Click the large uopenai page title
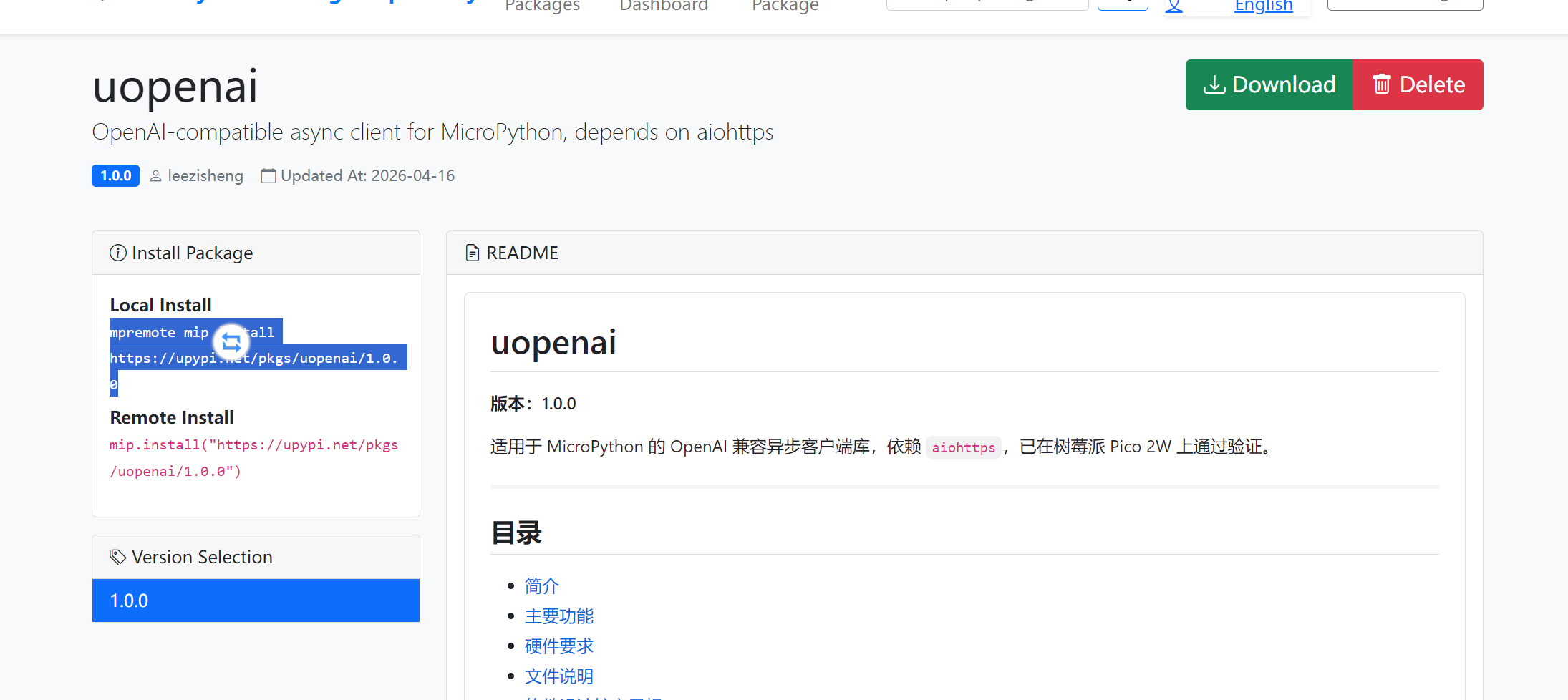 click(175, 87)
